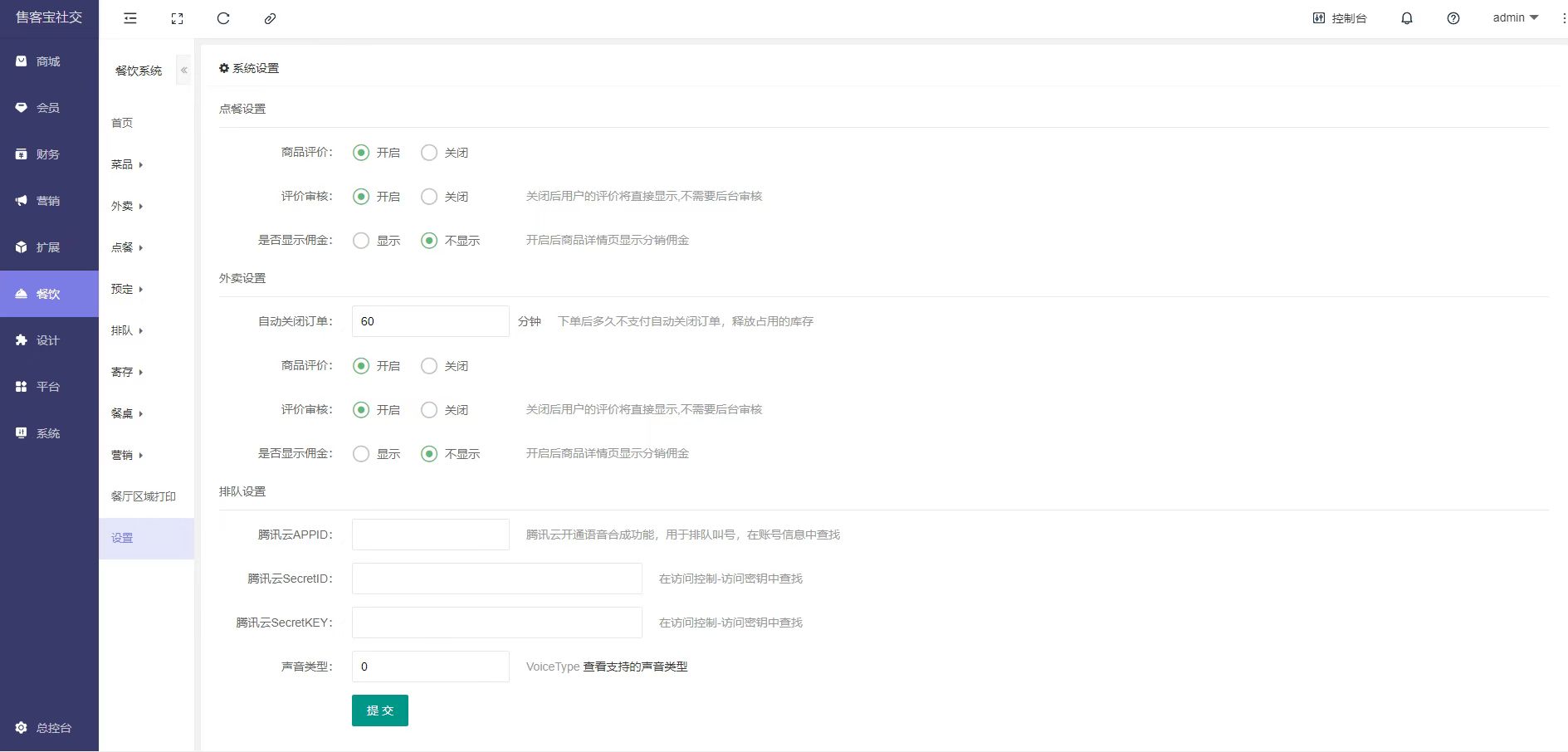Open 查看支持的声音类型 link

[635, 667]
